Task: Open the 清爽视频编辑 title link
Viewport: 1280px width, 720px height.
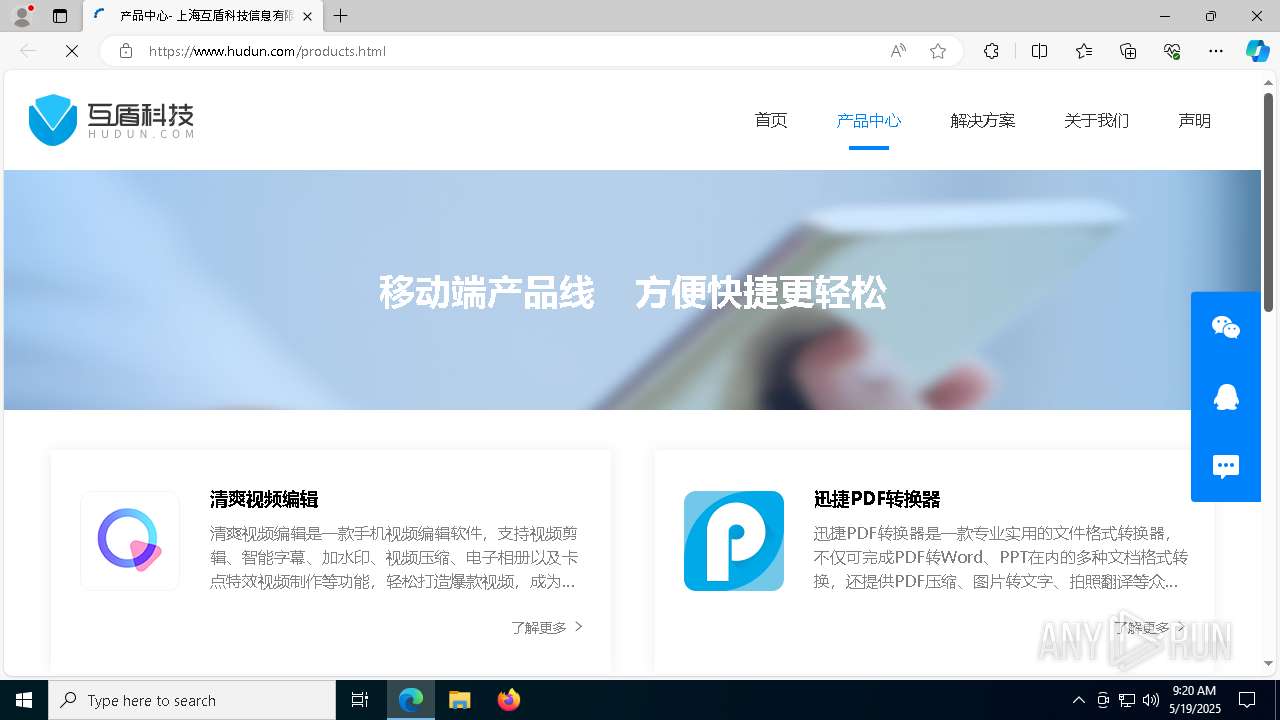Action: tap(264, 499)
